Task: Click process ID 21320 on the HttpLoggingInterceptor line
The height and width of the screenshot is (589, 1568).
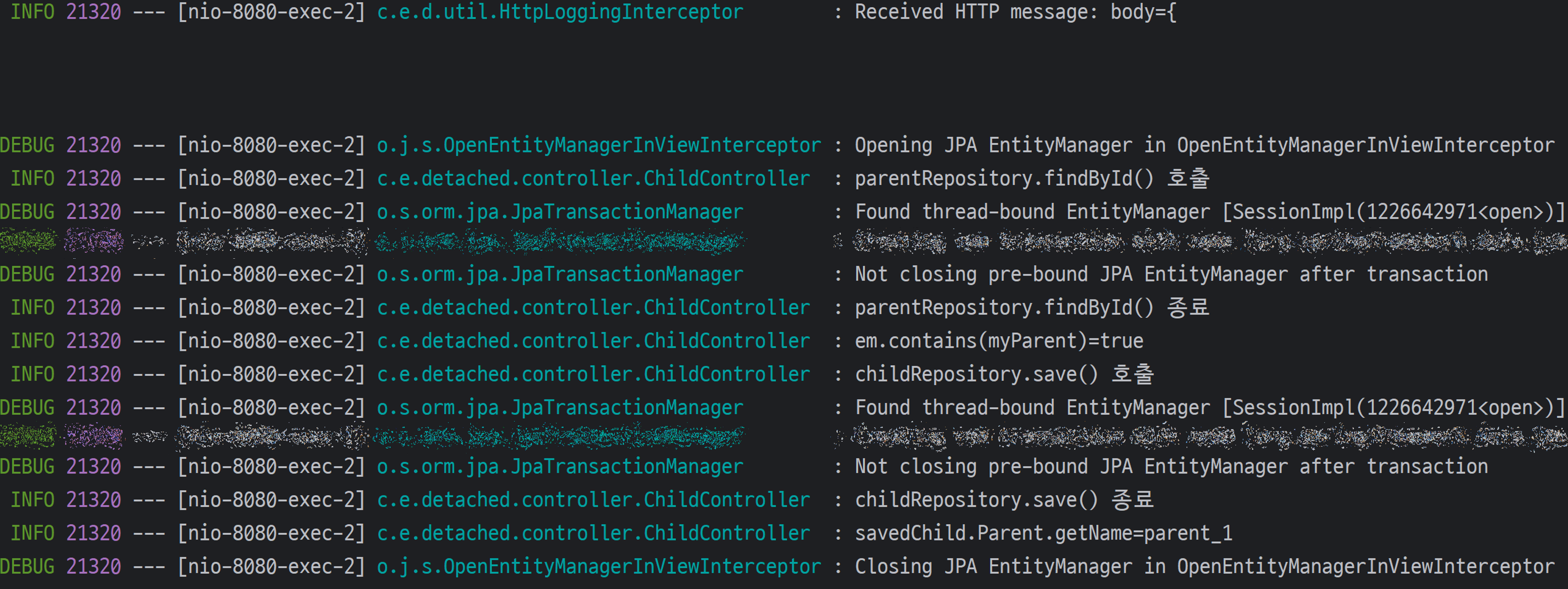Action: pyautogui.click(x=94, y=12)
